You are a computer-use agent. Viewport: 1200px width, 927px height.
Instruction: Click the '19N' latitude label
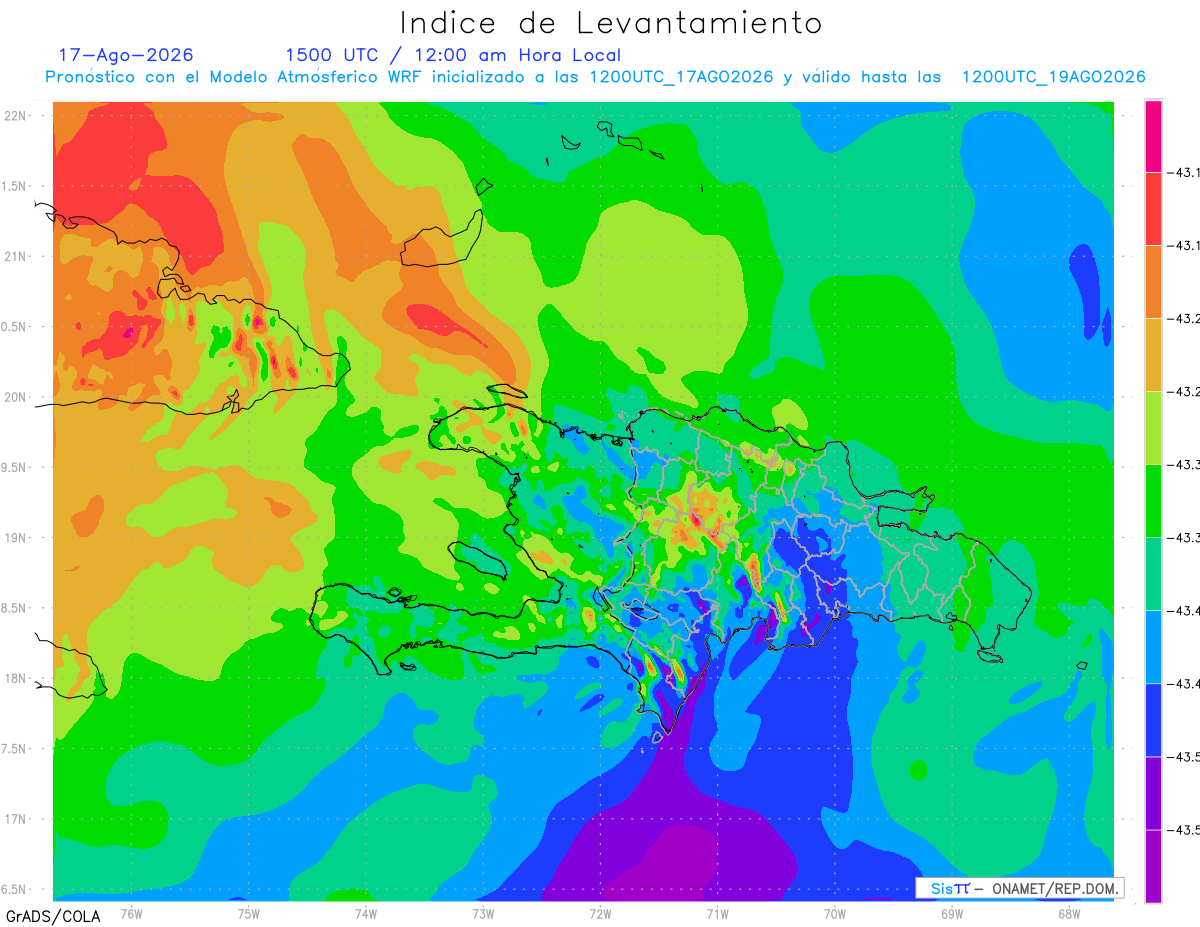point(16,538)
